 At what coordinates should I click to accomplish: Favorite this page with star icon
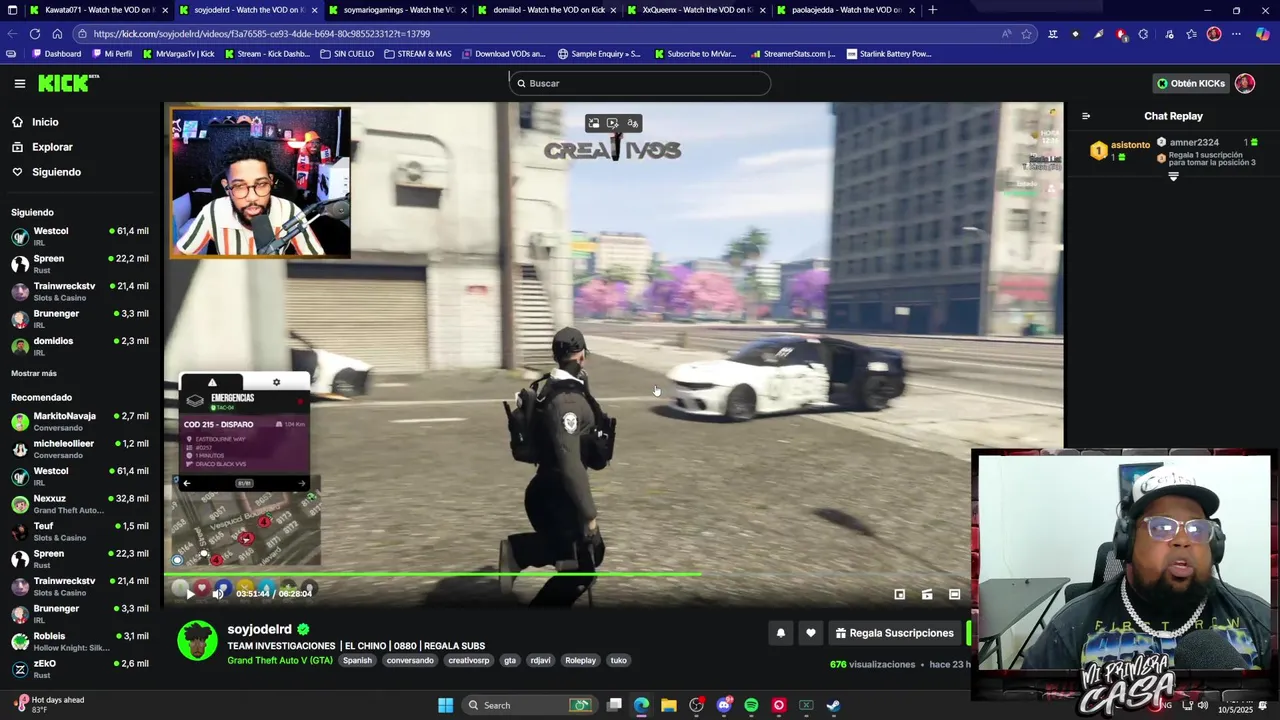[x=1026, y=33]
